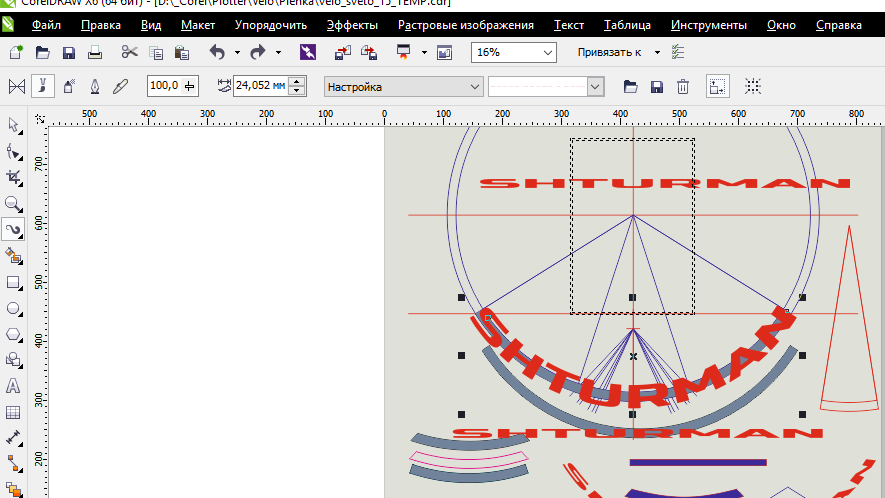Click the Application launcher icon
The height and width of the screenshot is (498, 885).
point(404,53)
